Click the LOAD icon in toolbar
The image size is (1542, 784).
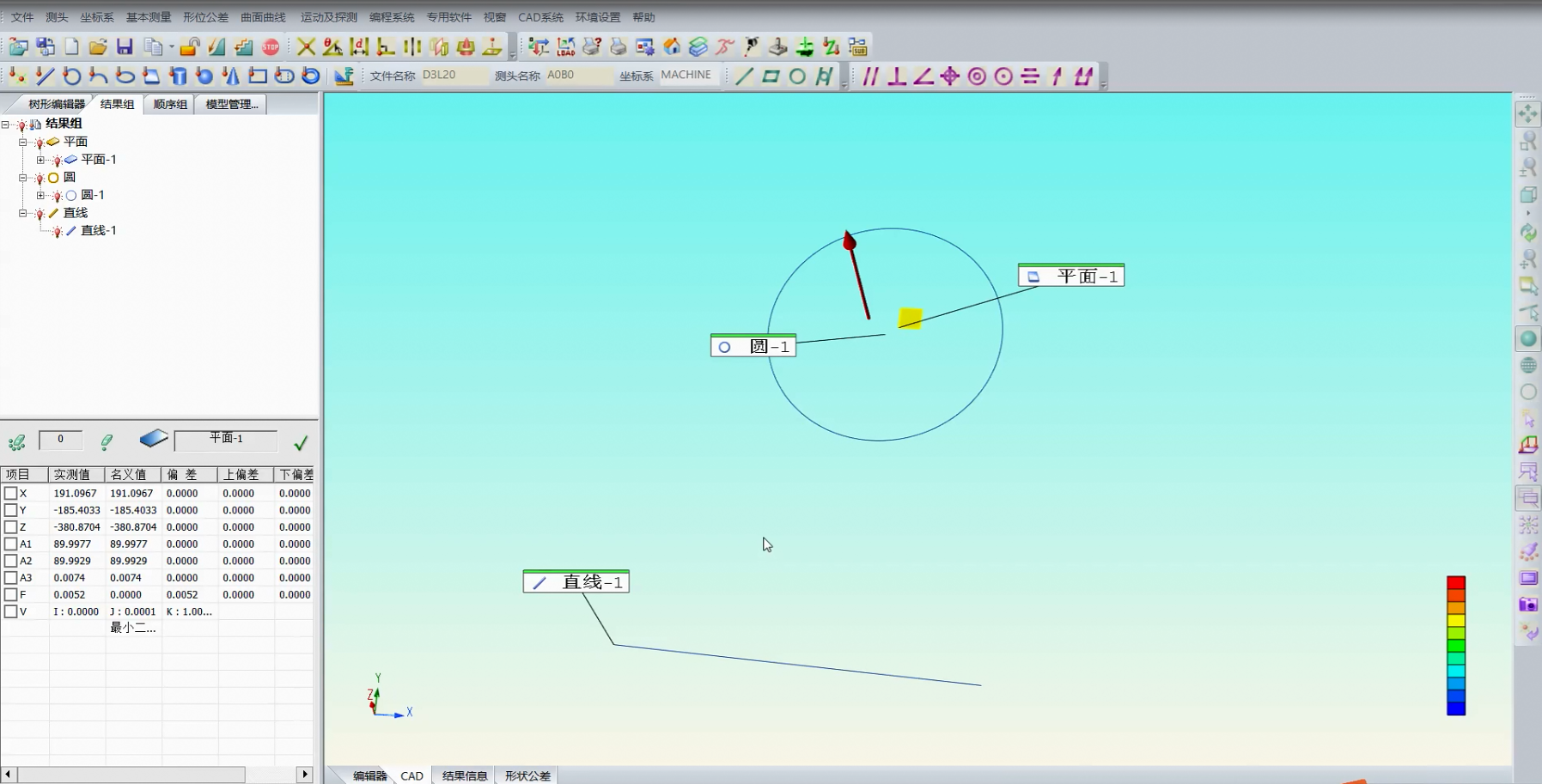[x=565, y=46]
